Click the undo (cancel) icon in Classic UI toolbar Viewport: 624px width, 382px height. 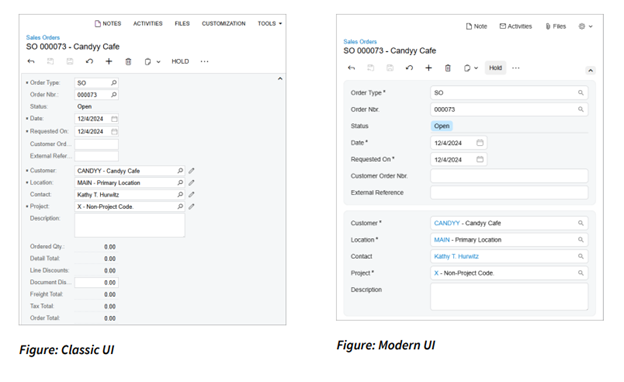90,61
